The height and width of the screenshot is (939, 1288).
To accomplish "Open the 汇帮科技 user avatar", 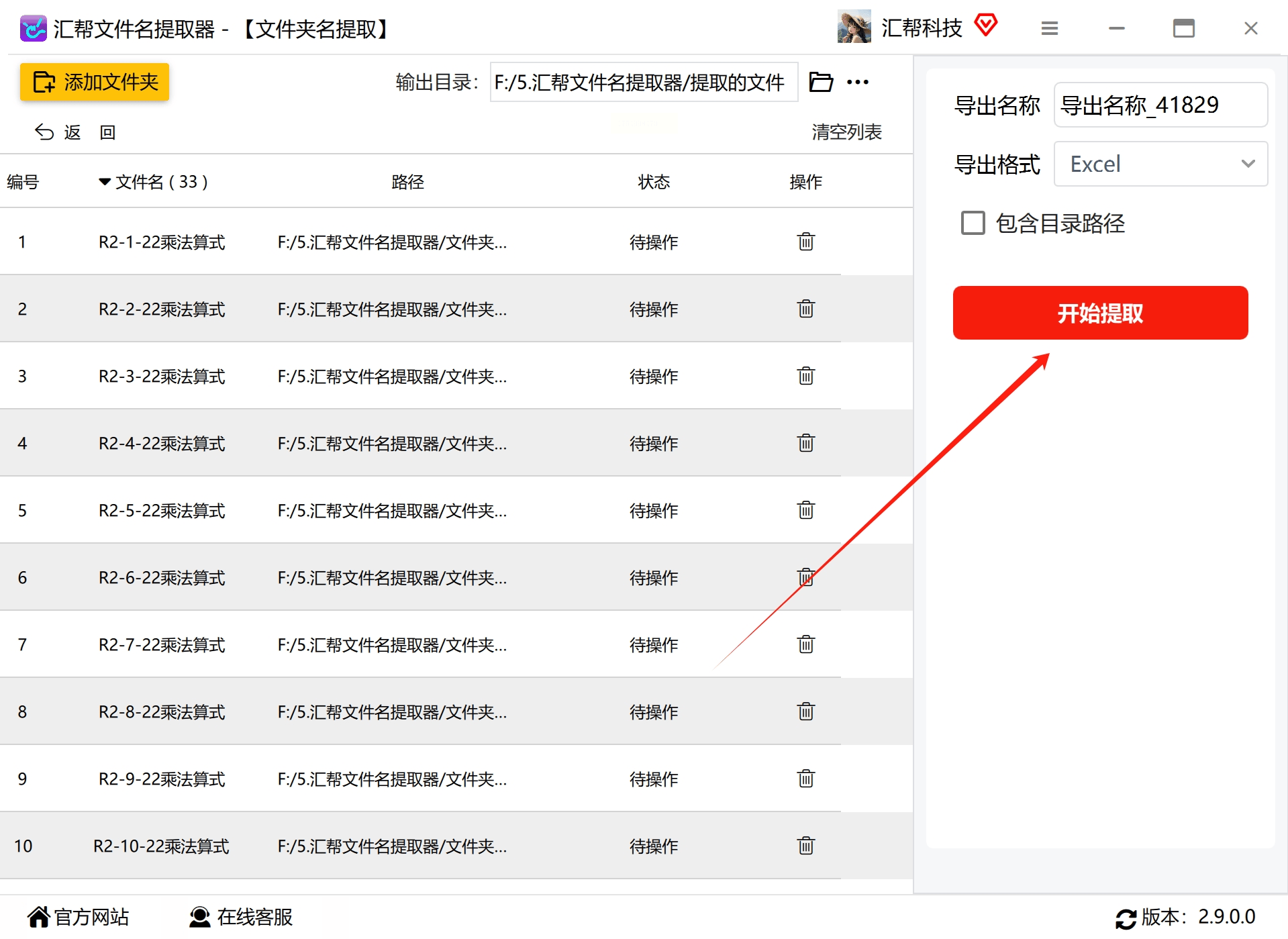I will click(854, 27).
